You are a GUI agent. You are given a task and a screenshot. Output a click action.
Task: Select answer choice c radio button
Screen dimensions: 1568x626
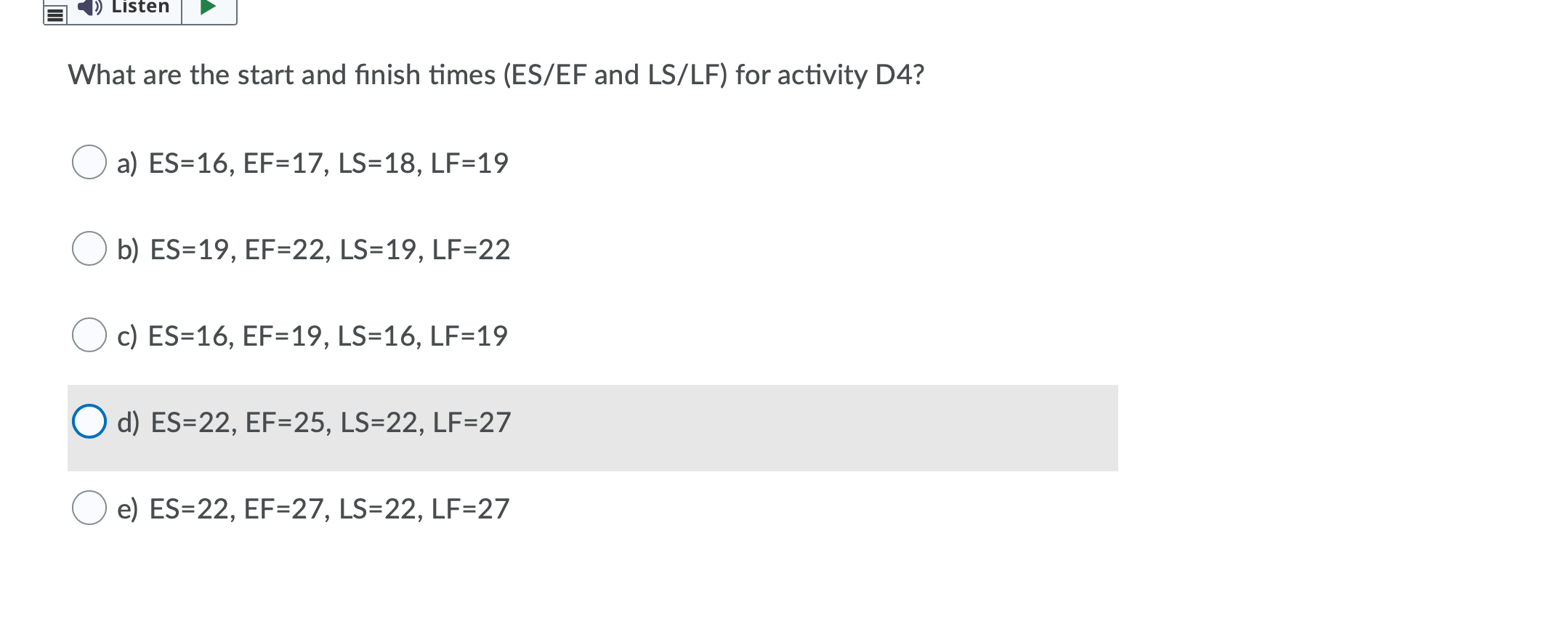point(90,335)
